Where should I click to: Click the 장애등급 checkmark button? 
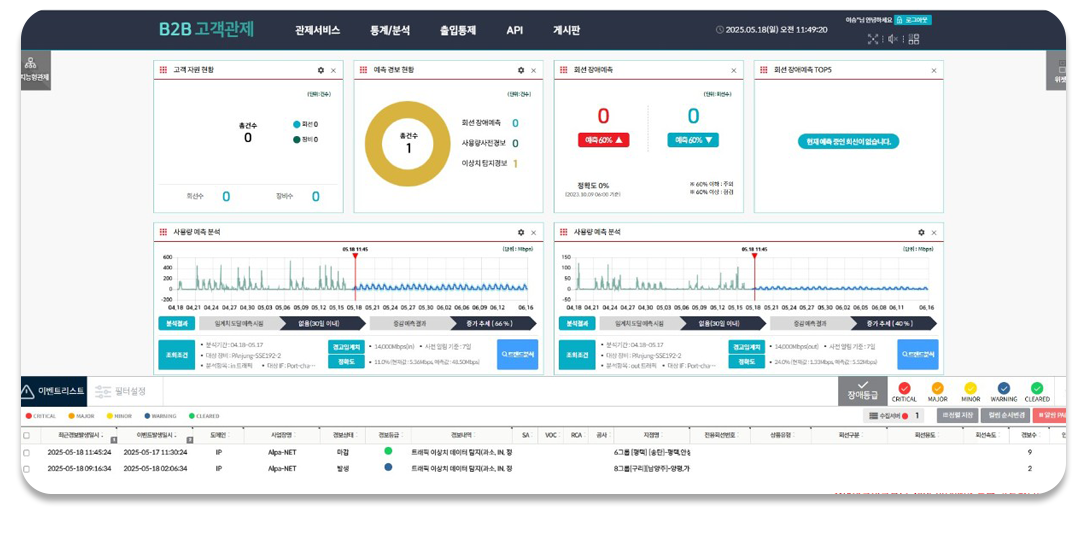[862, 391]
